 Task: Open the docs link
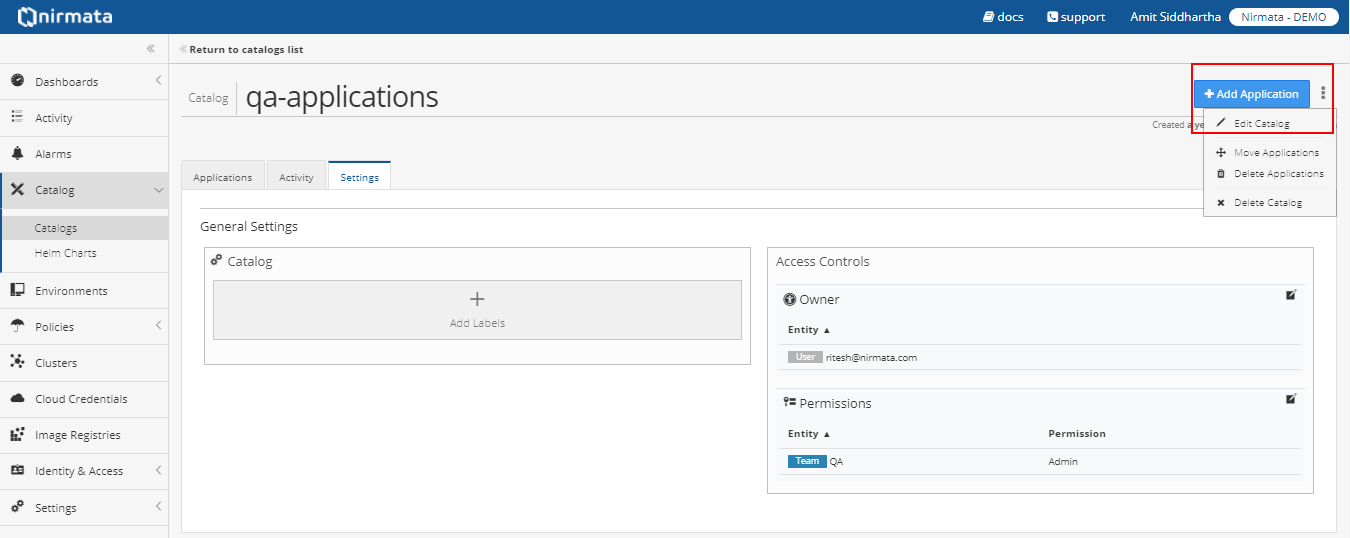[x=1003, y=17]
